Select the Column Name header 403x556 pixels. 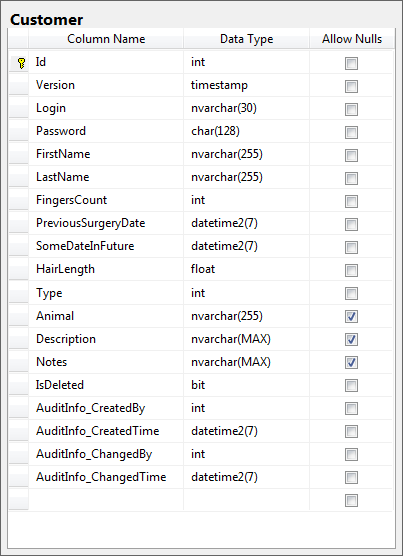[106, 39]
